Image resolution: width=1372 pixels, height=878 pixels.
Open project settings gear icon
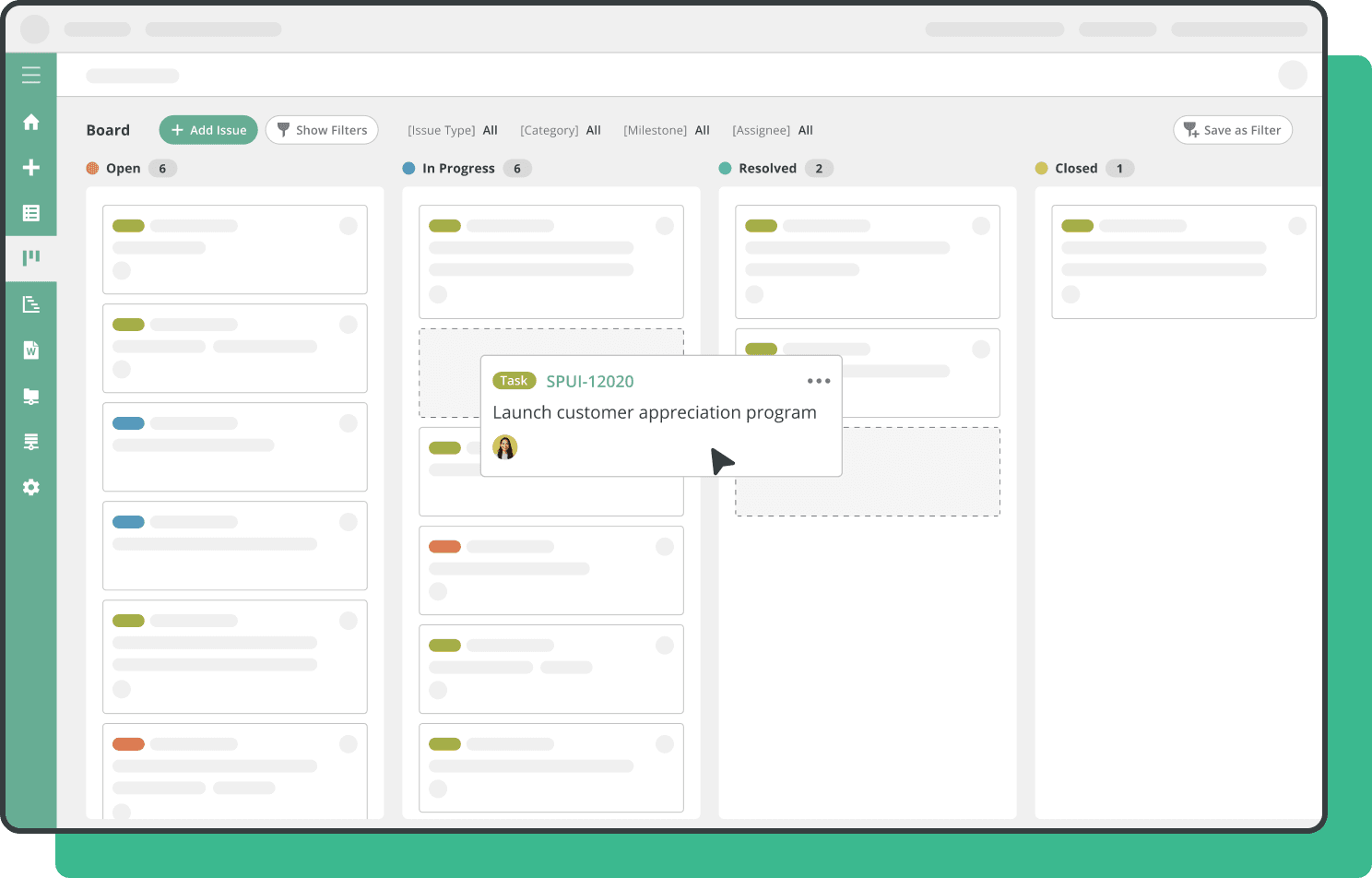click(x=31, y=487)
